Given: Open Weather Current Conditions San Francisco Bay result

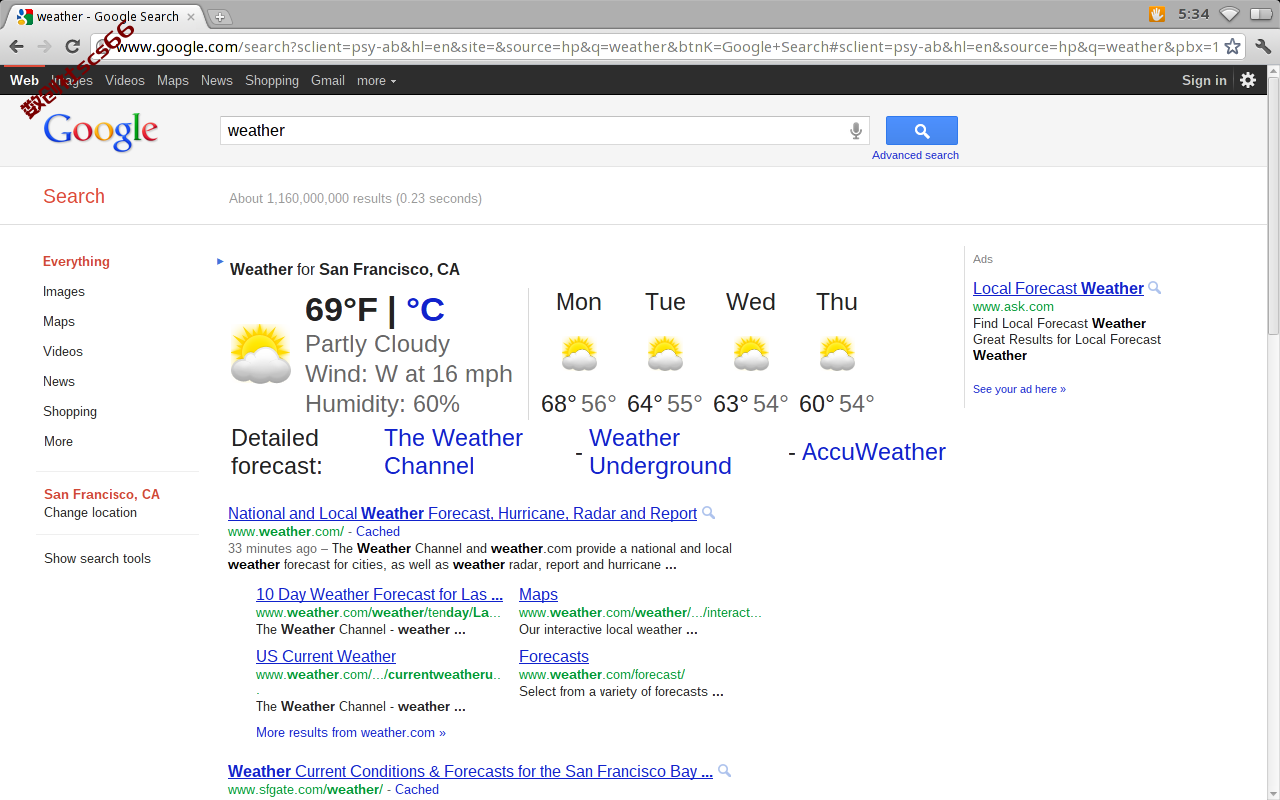Looking at the screenshot, I should [470, 771].
